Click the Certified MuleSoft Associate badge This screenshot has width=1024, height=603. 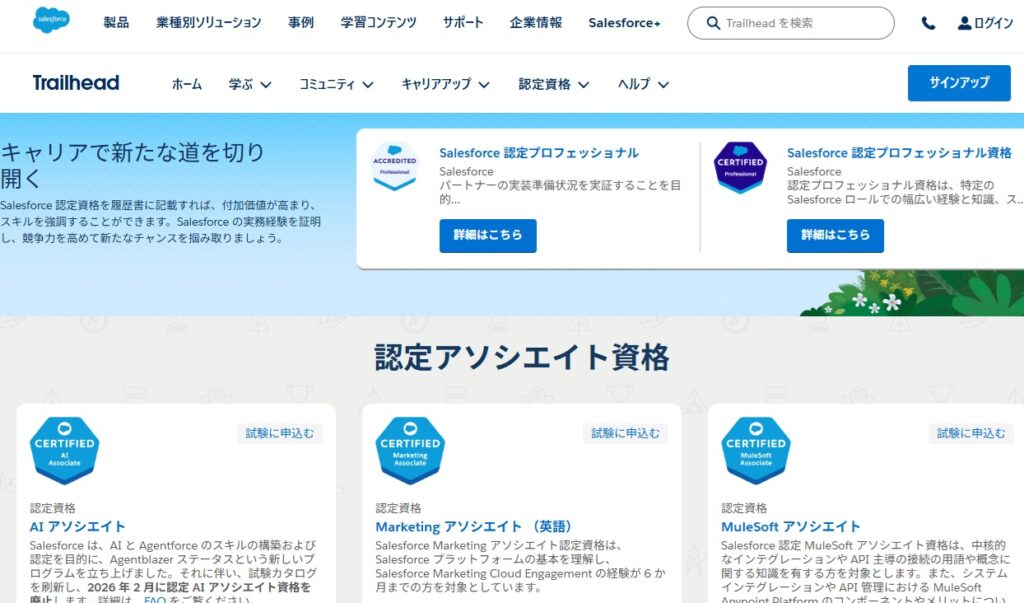756,451
